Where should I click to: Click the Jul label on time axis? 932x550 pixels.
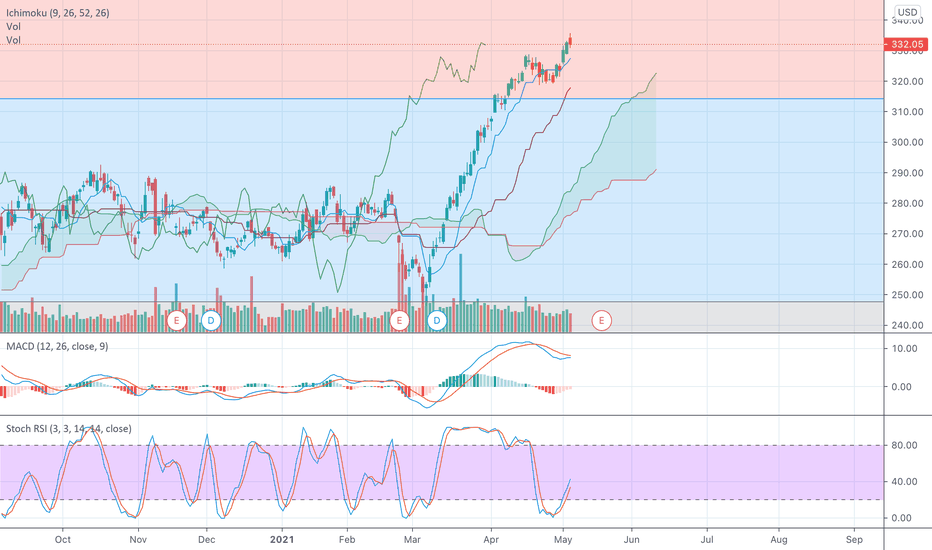(x=707, y=539)
